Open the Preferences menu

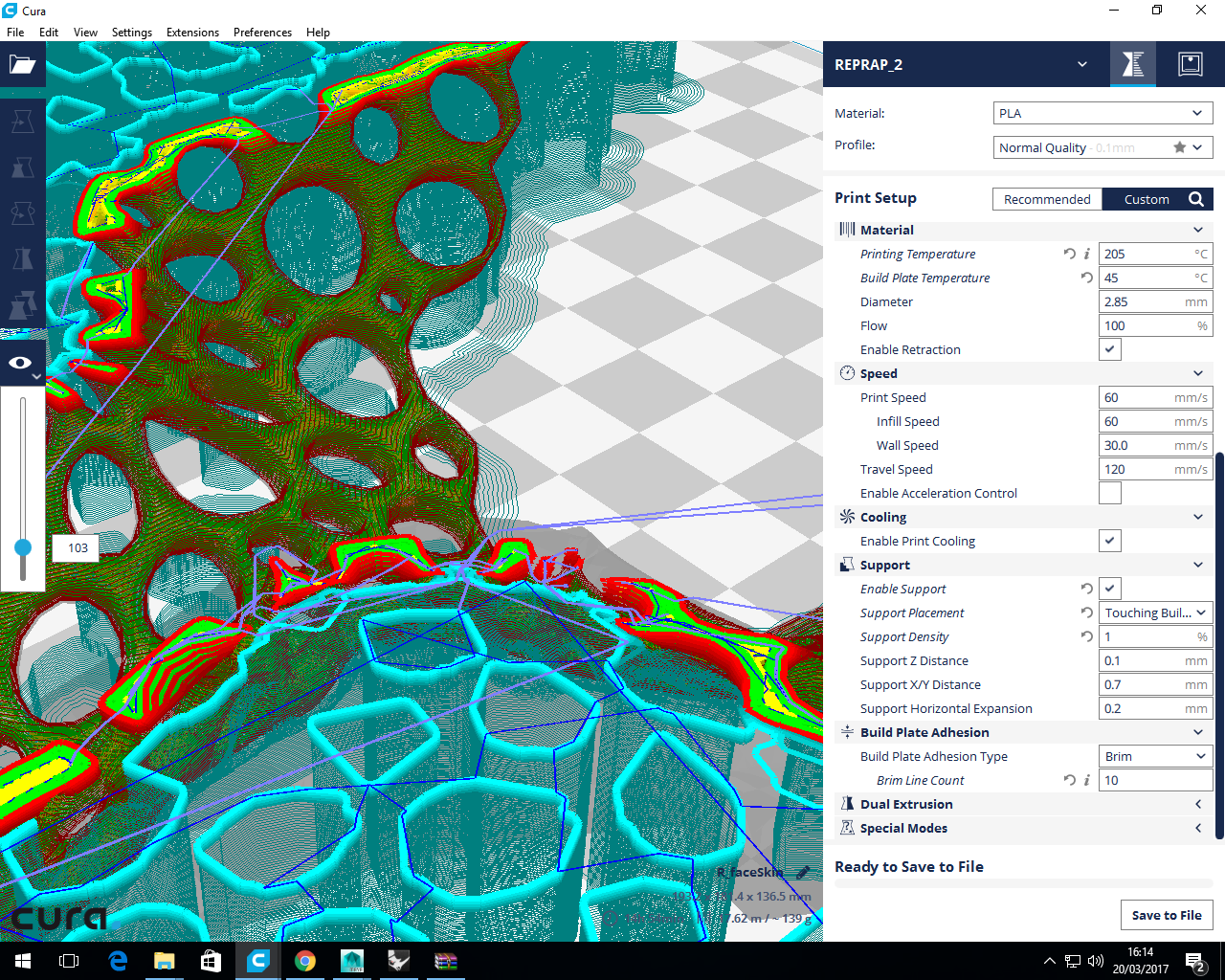pos(262,32)
